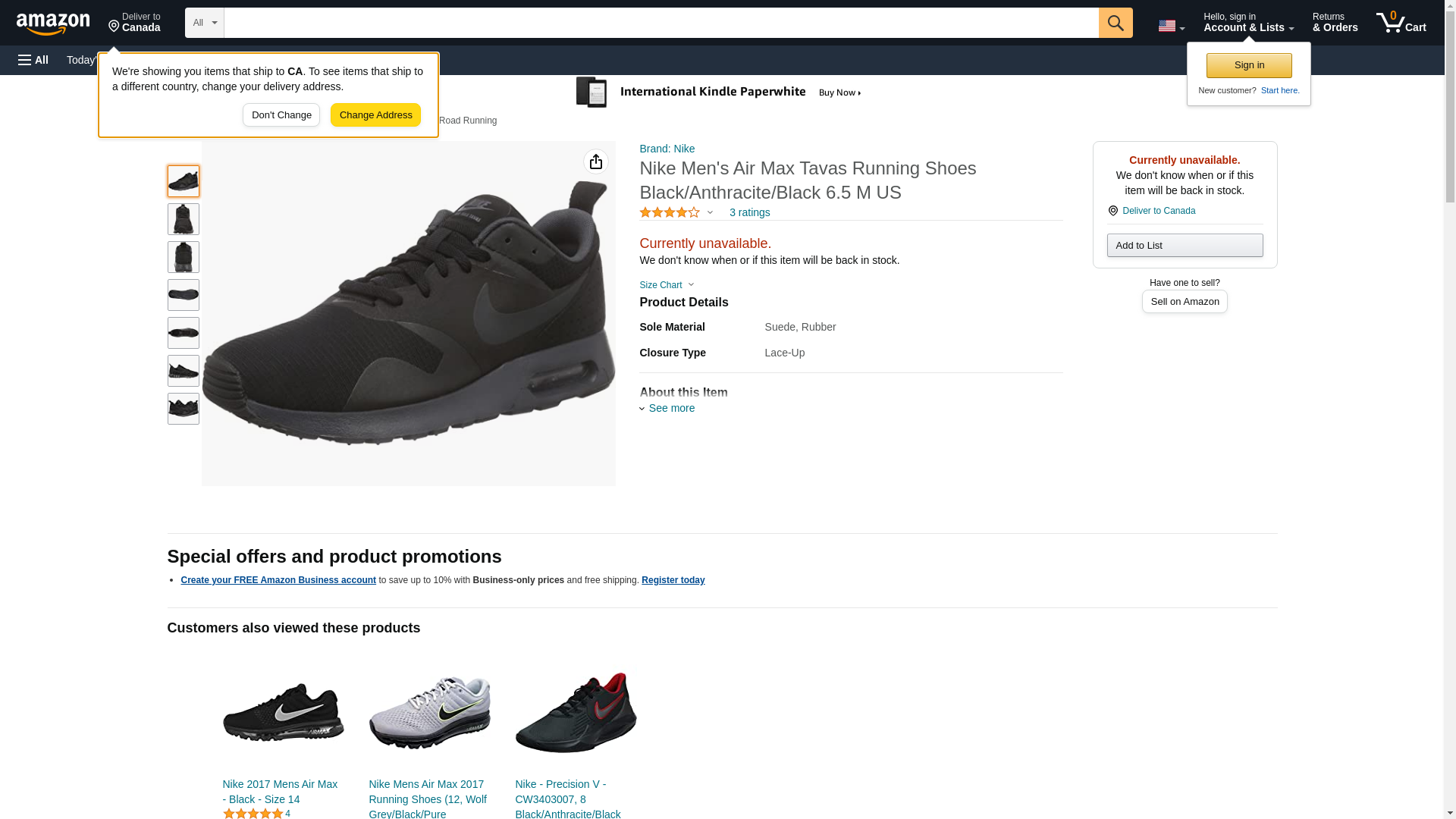Click the Deliver to Canada location link
Image resolution: width=1456 pixels, height=819 pixels.
click(1158, 211)
